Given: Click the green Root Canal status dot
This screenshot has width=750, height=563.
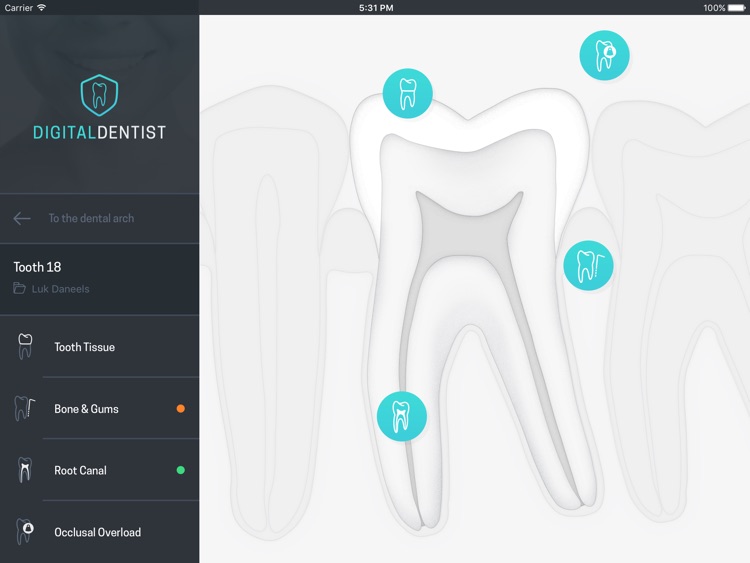Looking at the screenshot, I should pos(181,470).
